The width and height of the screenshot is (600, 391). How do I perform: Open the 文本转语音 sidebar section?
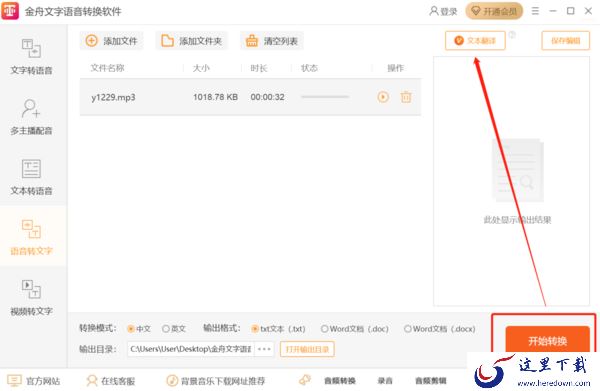pos(31,177)
